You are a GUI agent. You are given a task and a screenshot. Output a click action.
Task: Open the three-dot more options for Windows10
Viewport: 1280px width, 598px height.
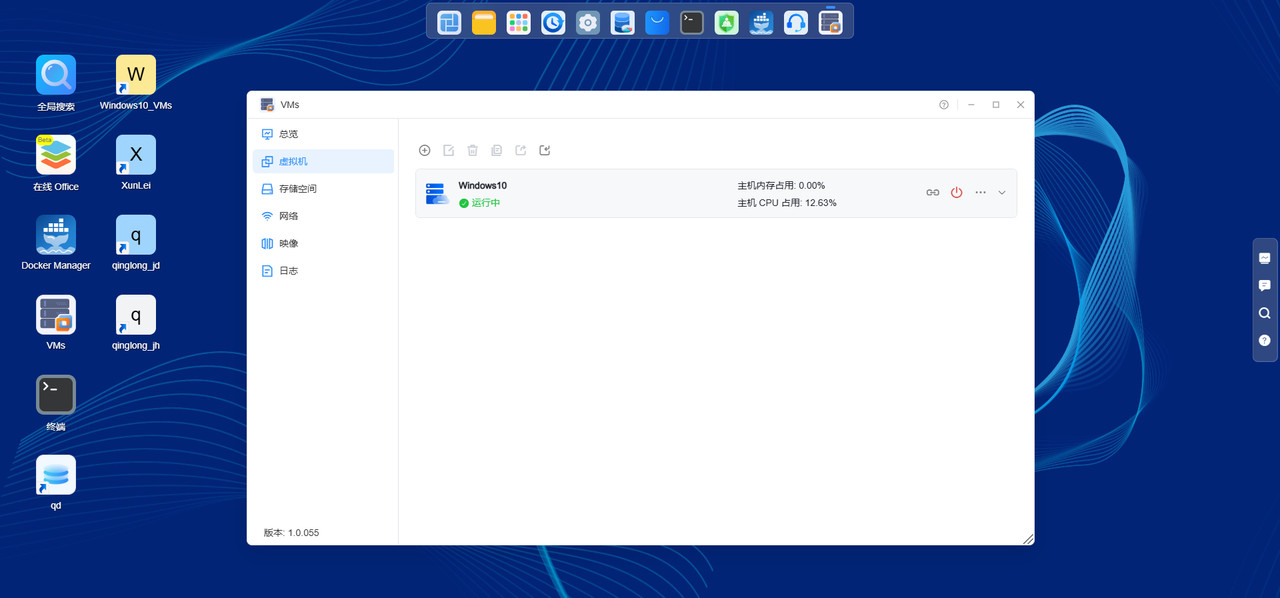980,193
